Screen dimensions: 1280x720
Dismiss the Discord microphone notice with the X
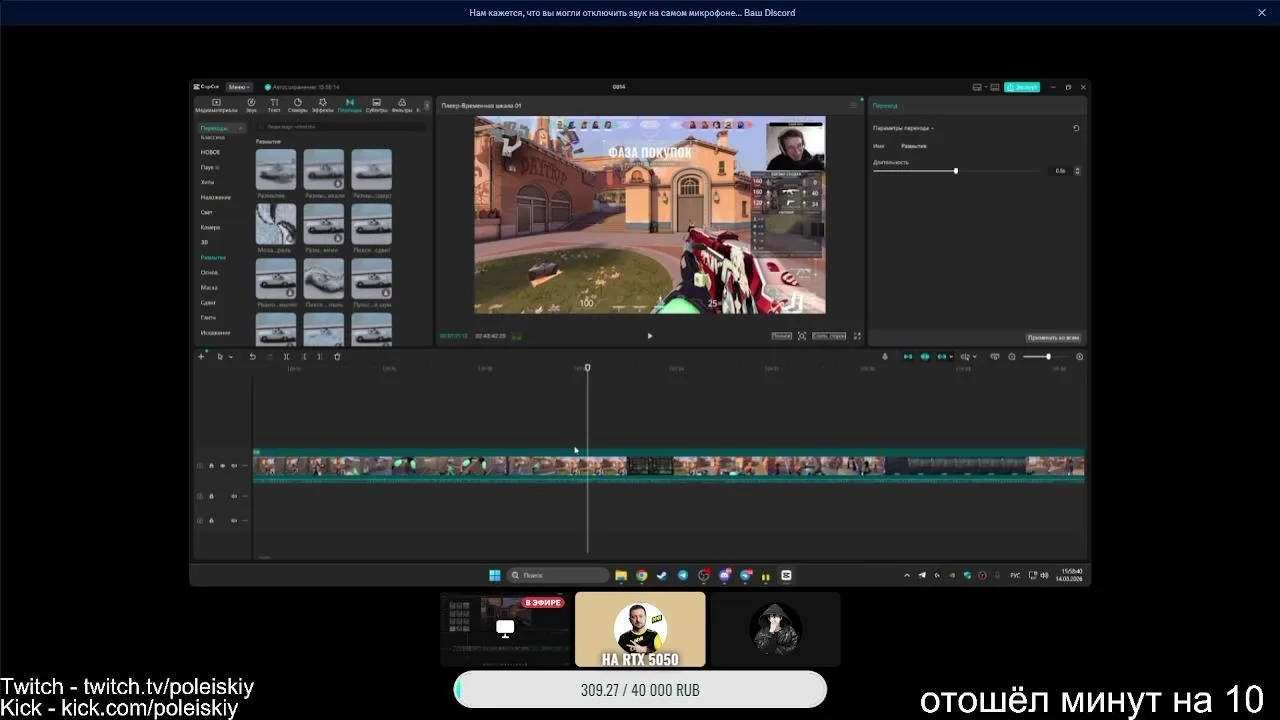(x=1262, y=13)
